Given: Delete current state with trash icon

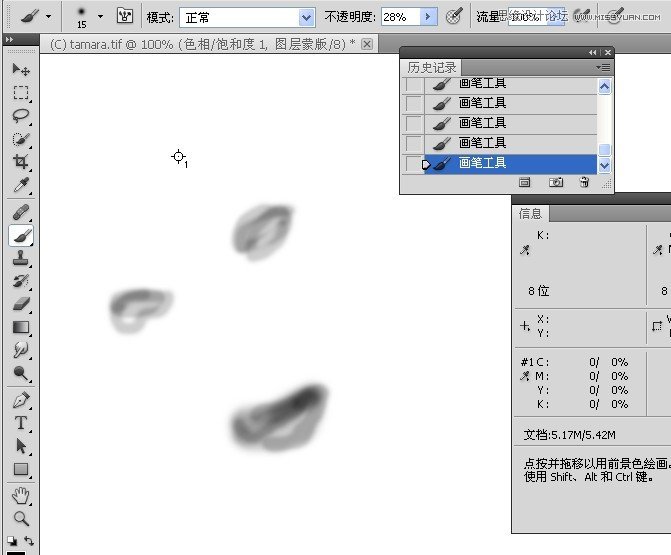Looking at the screenshot, I should [x=585, y=183].
